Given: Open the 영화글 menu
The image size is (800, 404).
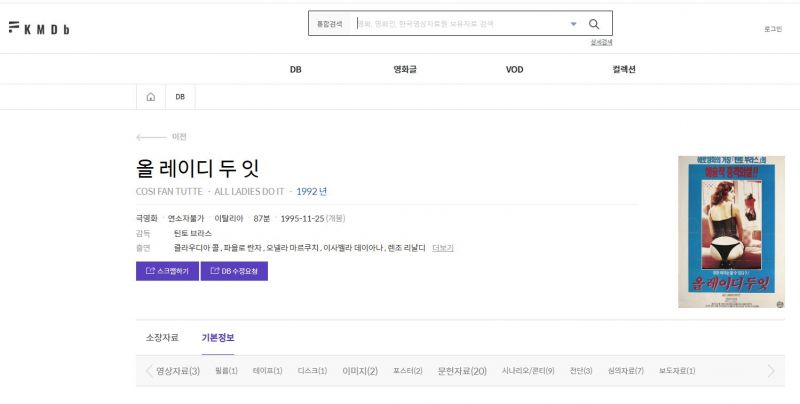Looking at the screenshot, I should coord(404,69).
